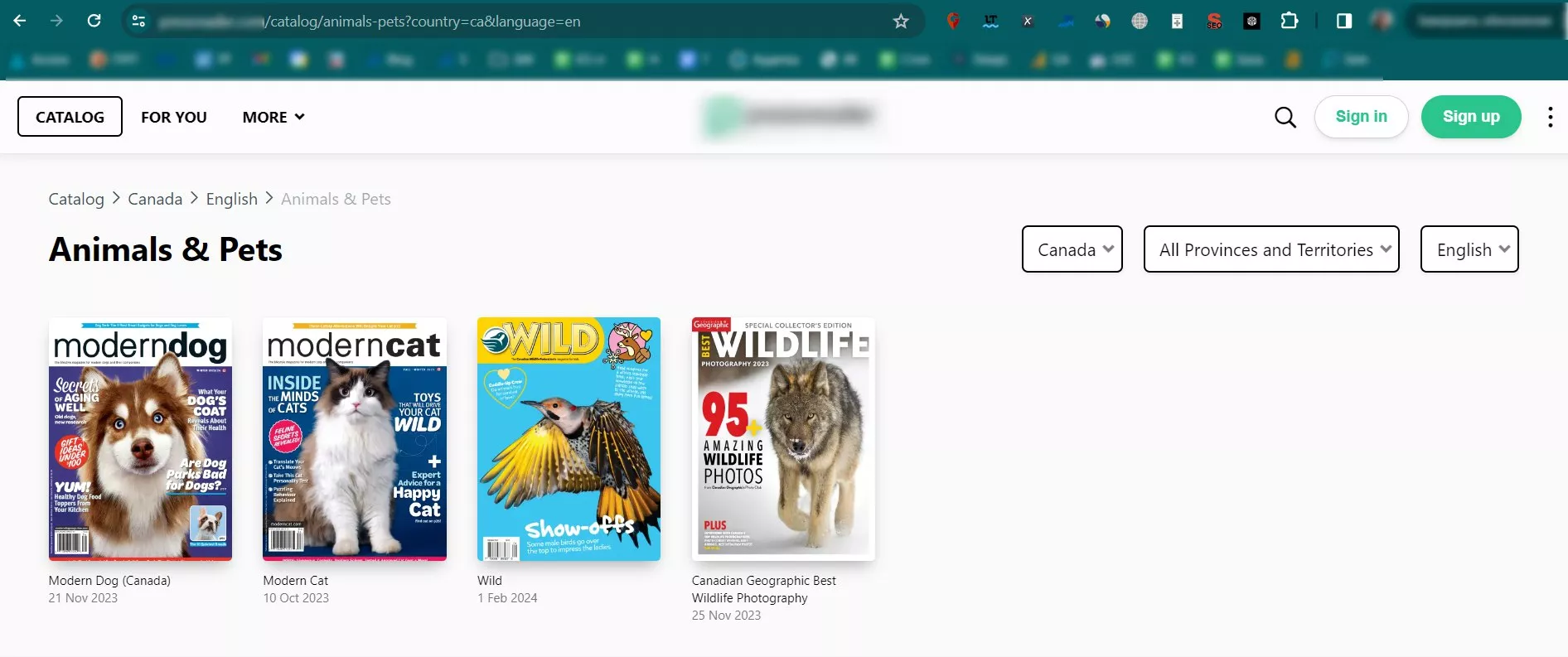Select Animals & Pets breadcrumb text

(x=336, y=199)
